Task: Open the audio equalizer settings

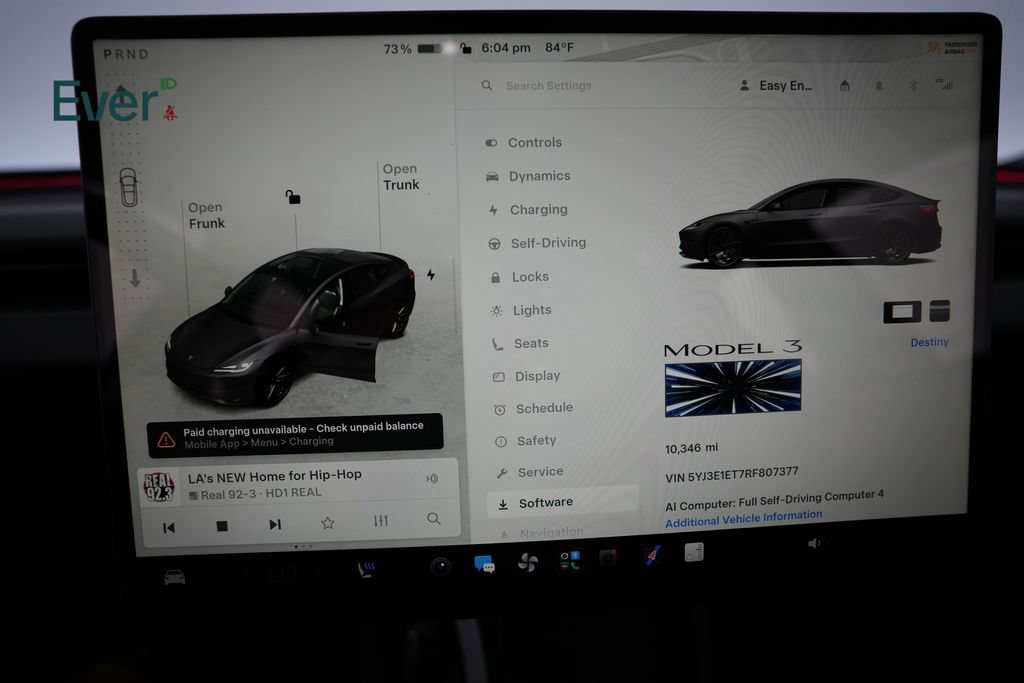Action: 381,520
